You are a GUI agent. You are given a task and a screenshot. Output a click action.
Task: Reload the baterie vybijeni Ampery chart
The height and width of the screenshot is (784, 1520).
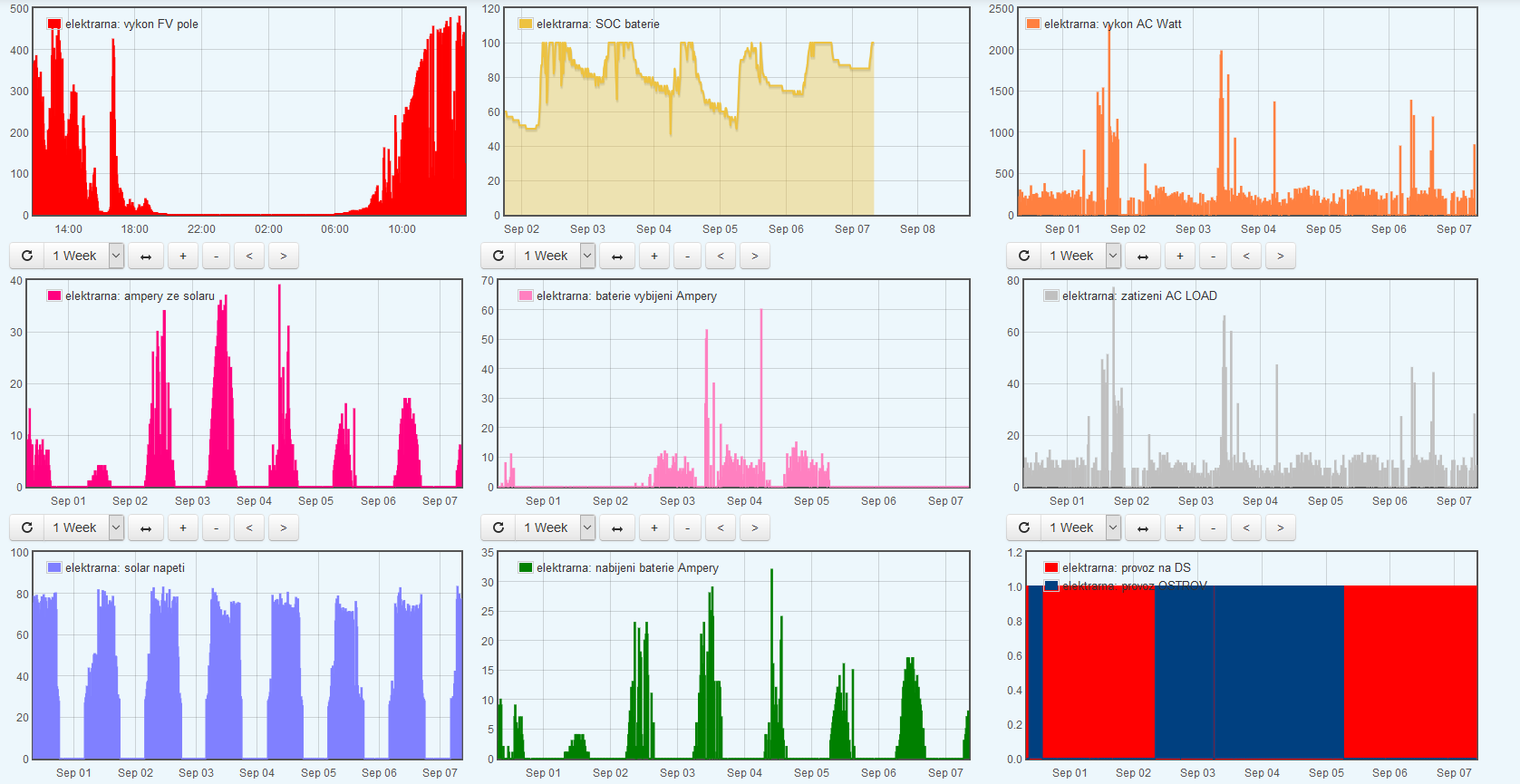click(499, 528)
